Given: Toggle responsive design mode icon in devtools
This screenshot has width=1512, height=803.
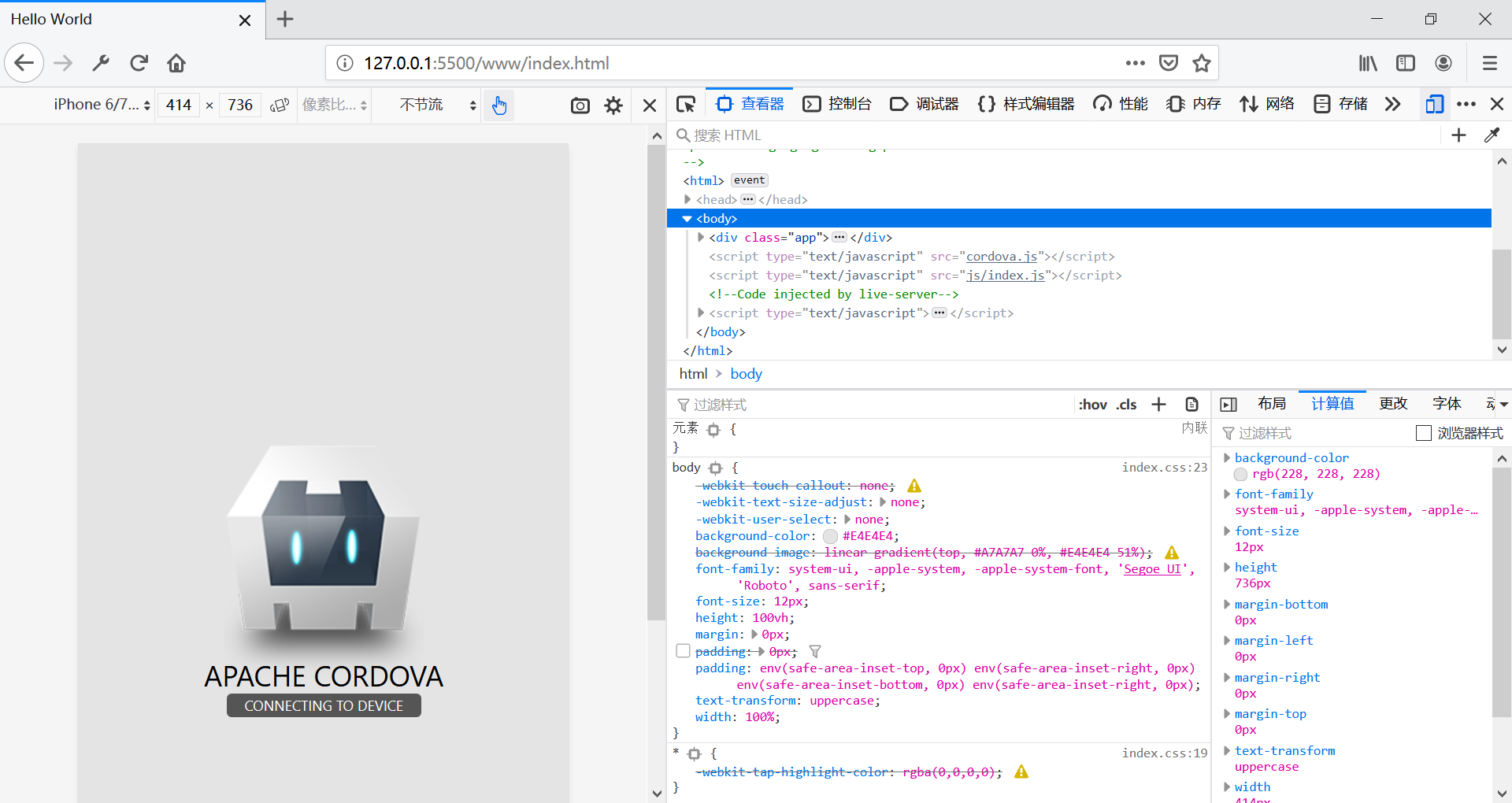Looking at the screenshot, I should click(x=1434, y=104).
